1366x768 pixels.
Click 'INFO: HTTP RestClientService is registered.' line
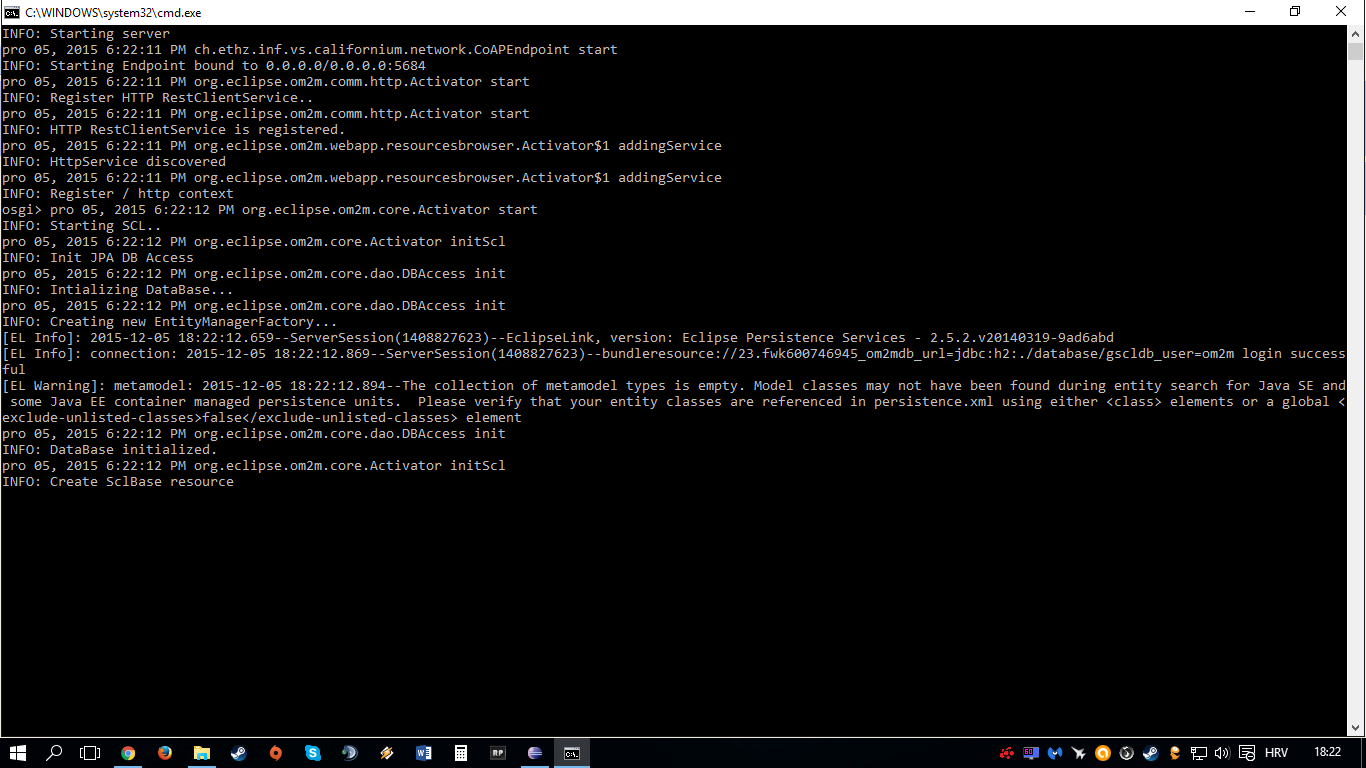tap(174, 129)
